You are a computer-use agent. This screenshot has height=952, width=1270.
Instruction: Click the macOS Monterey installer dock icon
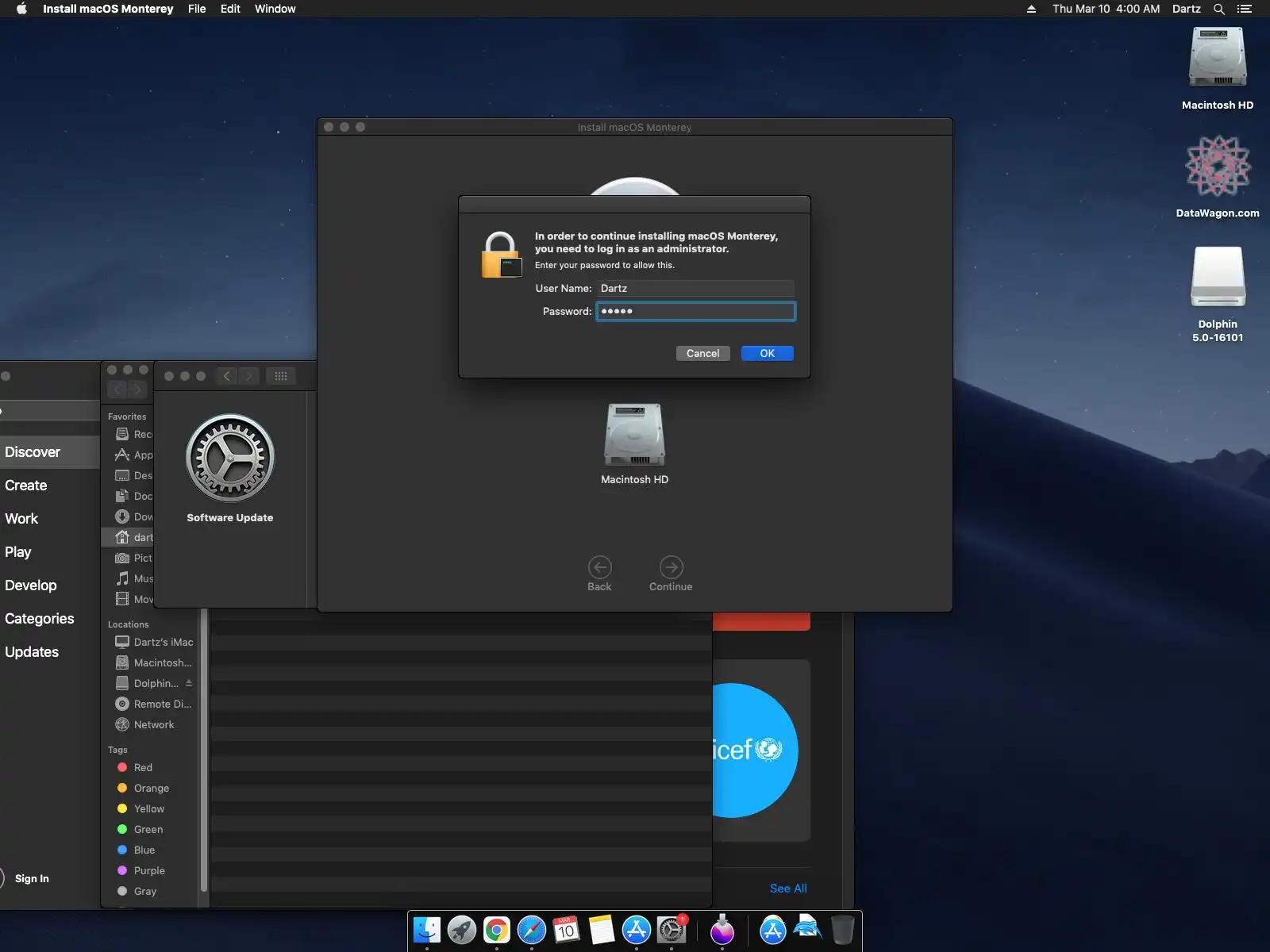[x=722, y=930]
